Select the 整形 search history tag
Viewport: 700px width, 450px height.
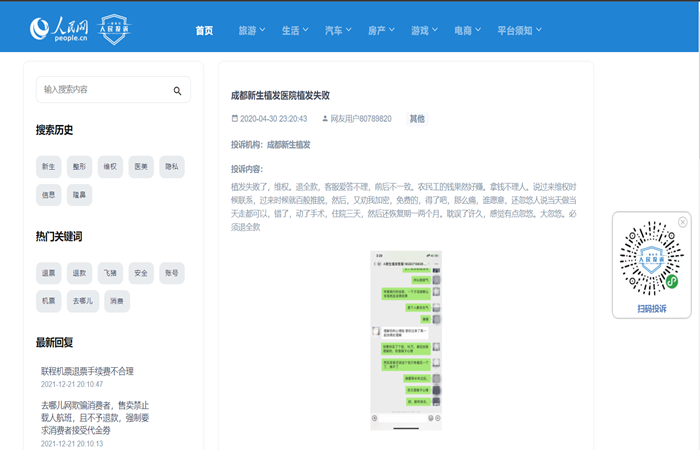(79, 166)
